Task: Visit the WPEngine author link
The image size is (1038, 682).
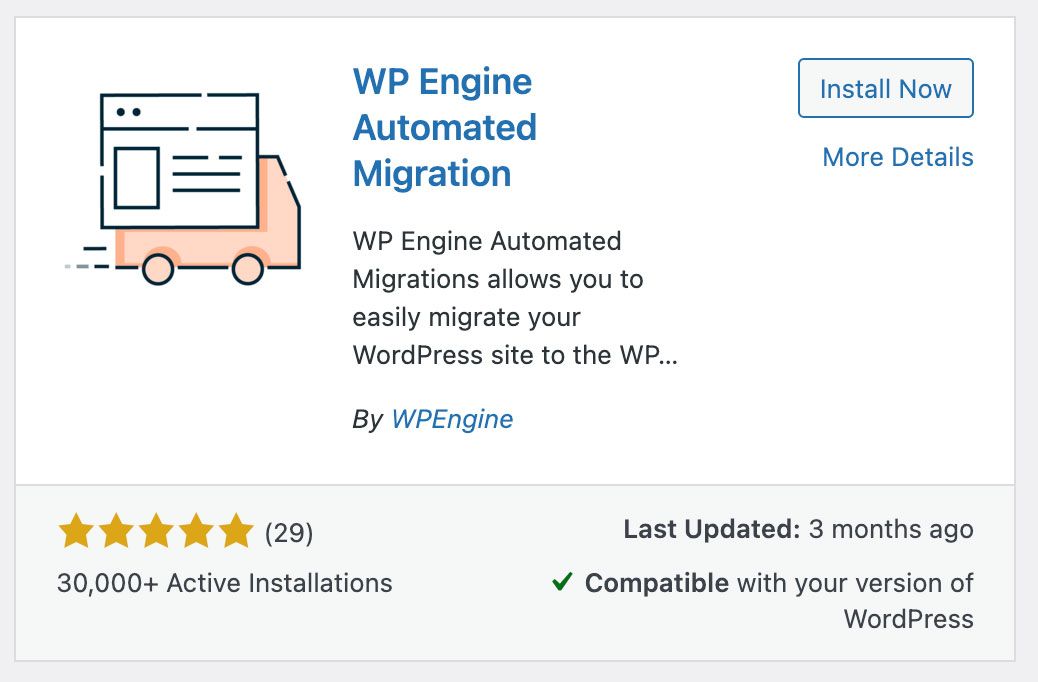Action: 452,419
